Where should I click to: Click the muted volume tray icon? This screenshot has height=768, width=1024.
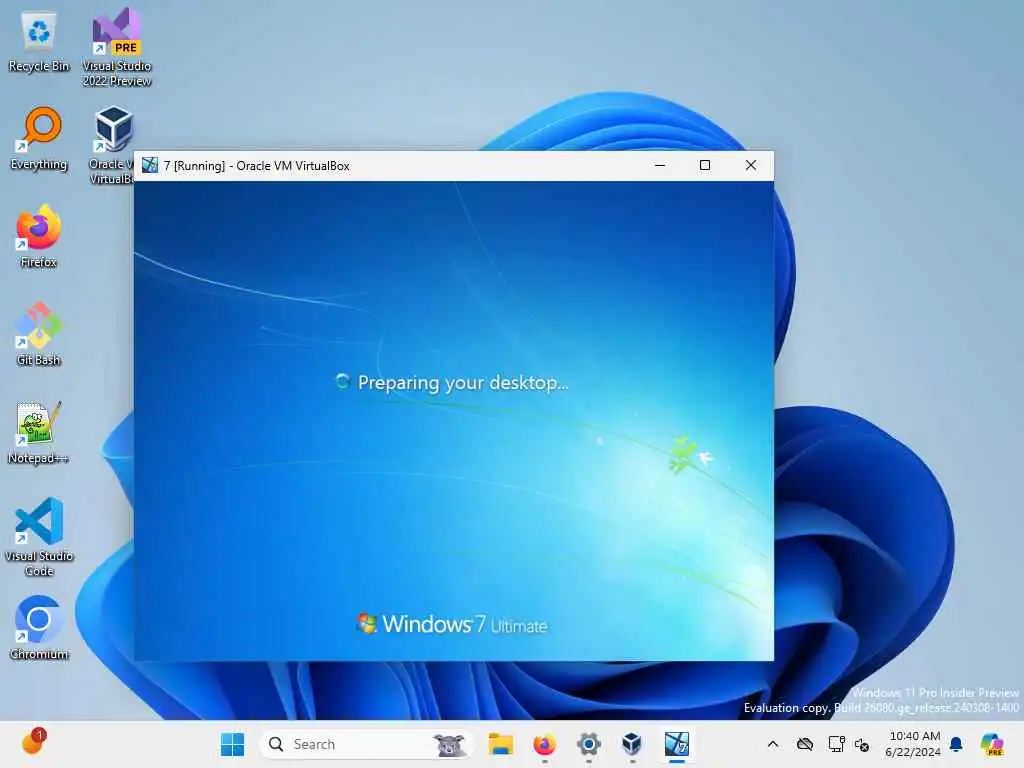pos(862,744)
